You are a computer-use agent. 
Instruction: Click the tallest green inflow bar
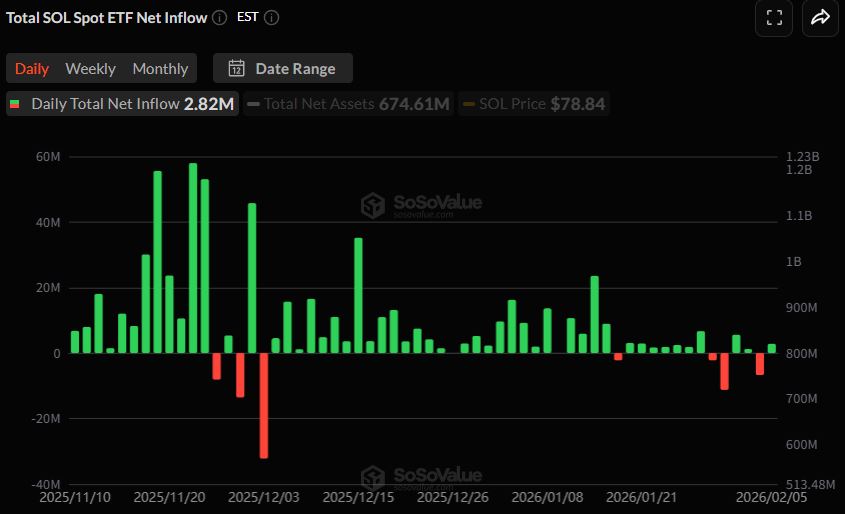[x=193, y=258]
